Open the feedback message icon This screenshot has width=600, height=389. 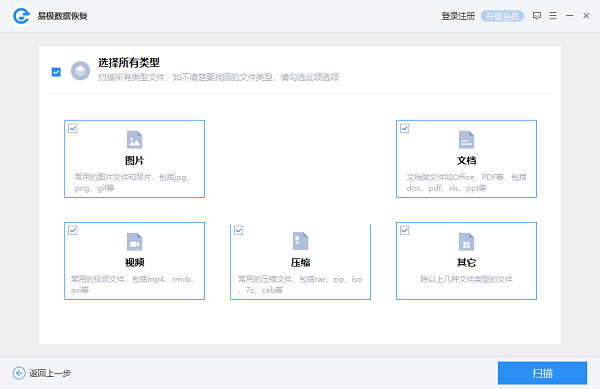pyautogui.click(x=536, y=16)
